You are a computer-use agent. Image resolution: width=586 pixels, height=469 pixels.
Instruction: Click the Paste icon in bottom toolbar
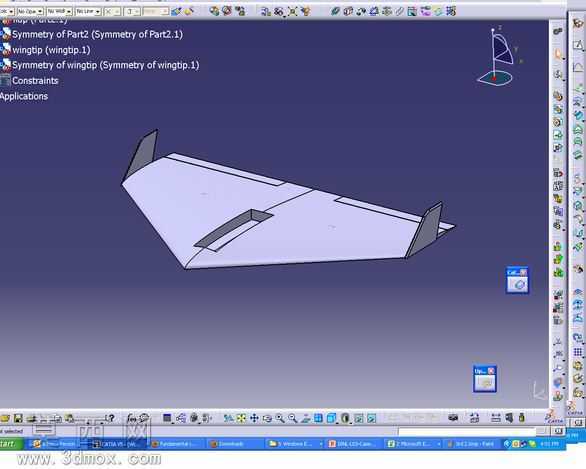click(x=69, y=419)
